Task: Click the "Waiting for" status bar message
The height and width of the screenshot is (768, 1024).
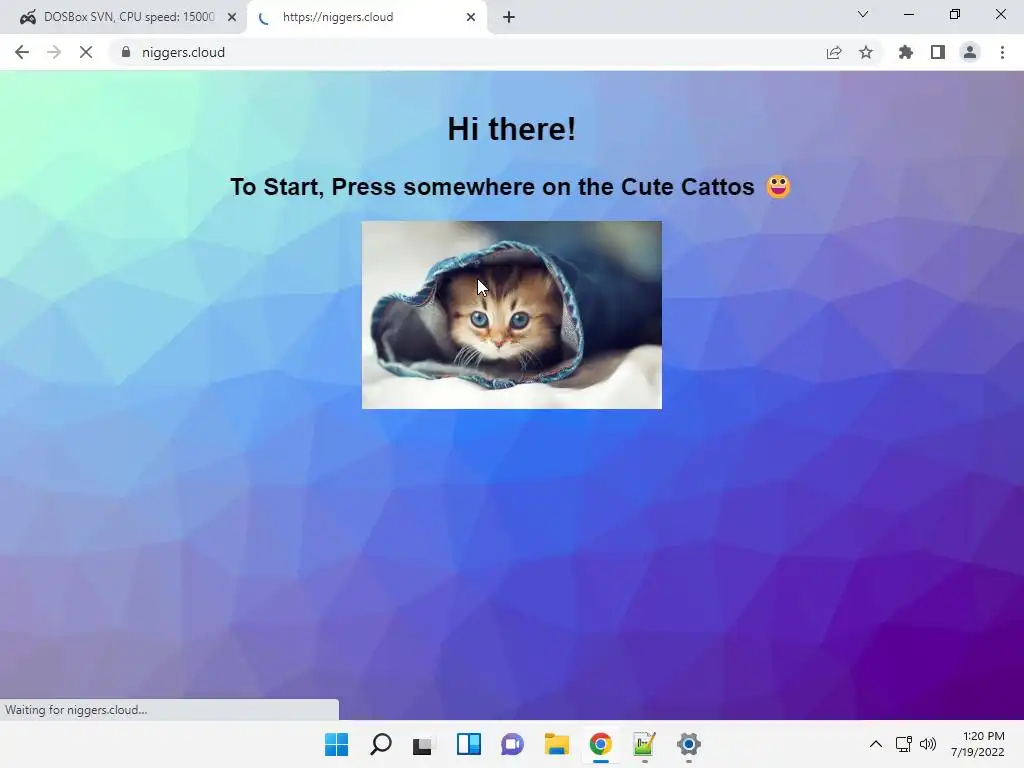Action: tap(76, 710)
